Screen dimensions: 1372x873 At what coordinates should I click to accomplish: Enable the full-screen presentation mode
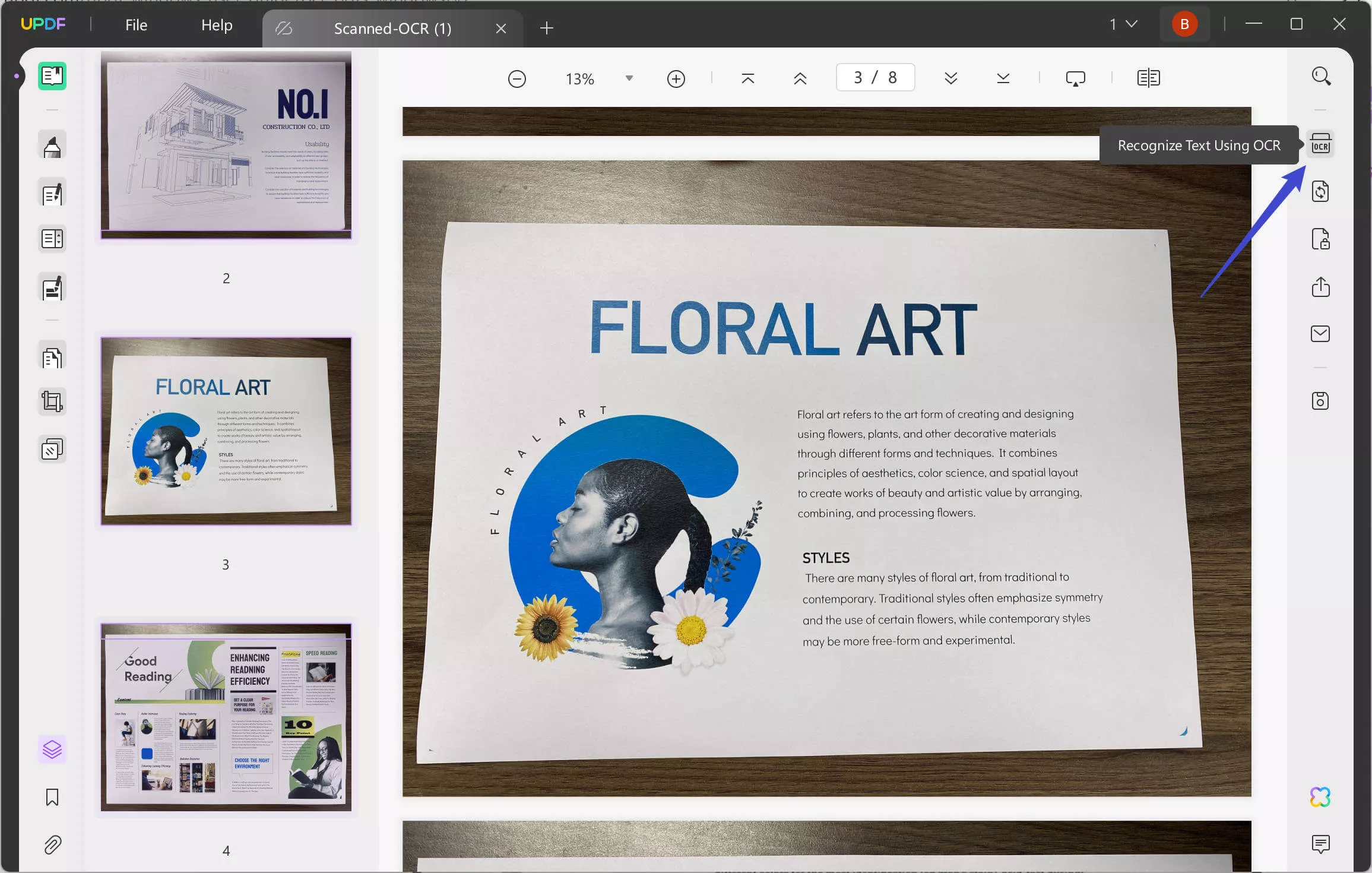(1076, 78)
